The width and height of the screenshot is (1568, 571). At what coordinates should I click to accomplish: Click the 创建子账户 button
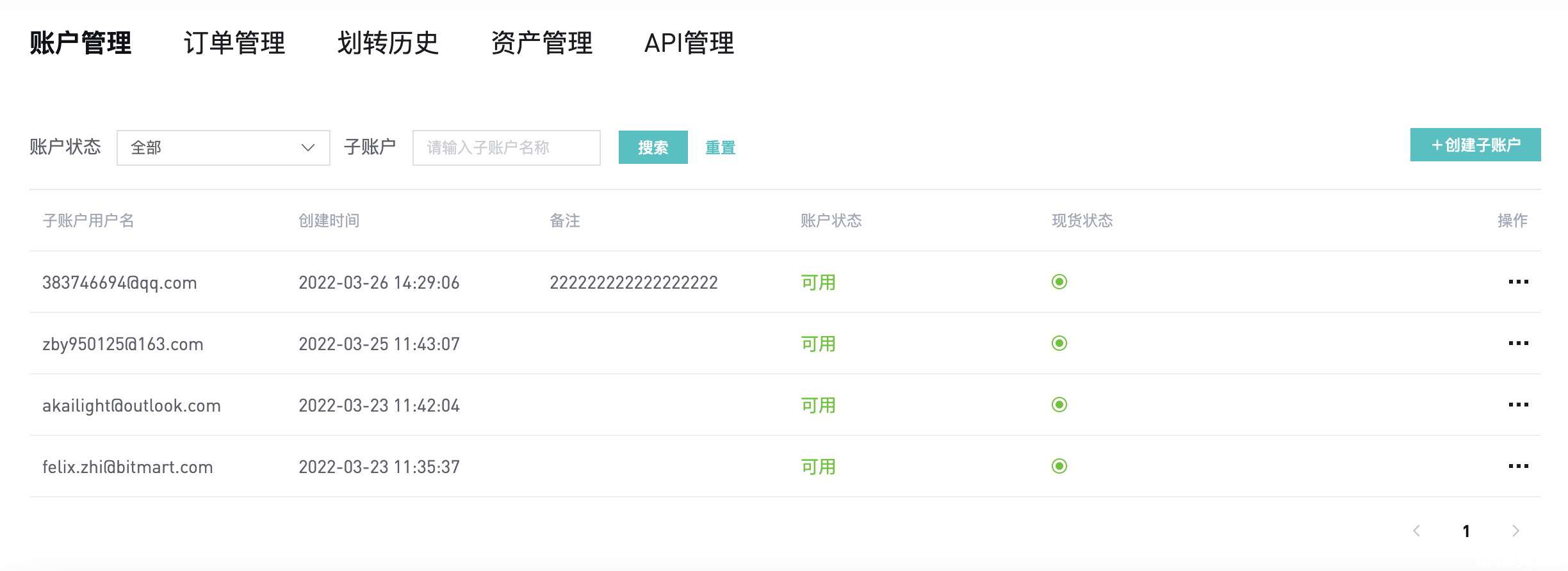click(x=1475, y=145)
